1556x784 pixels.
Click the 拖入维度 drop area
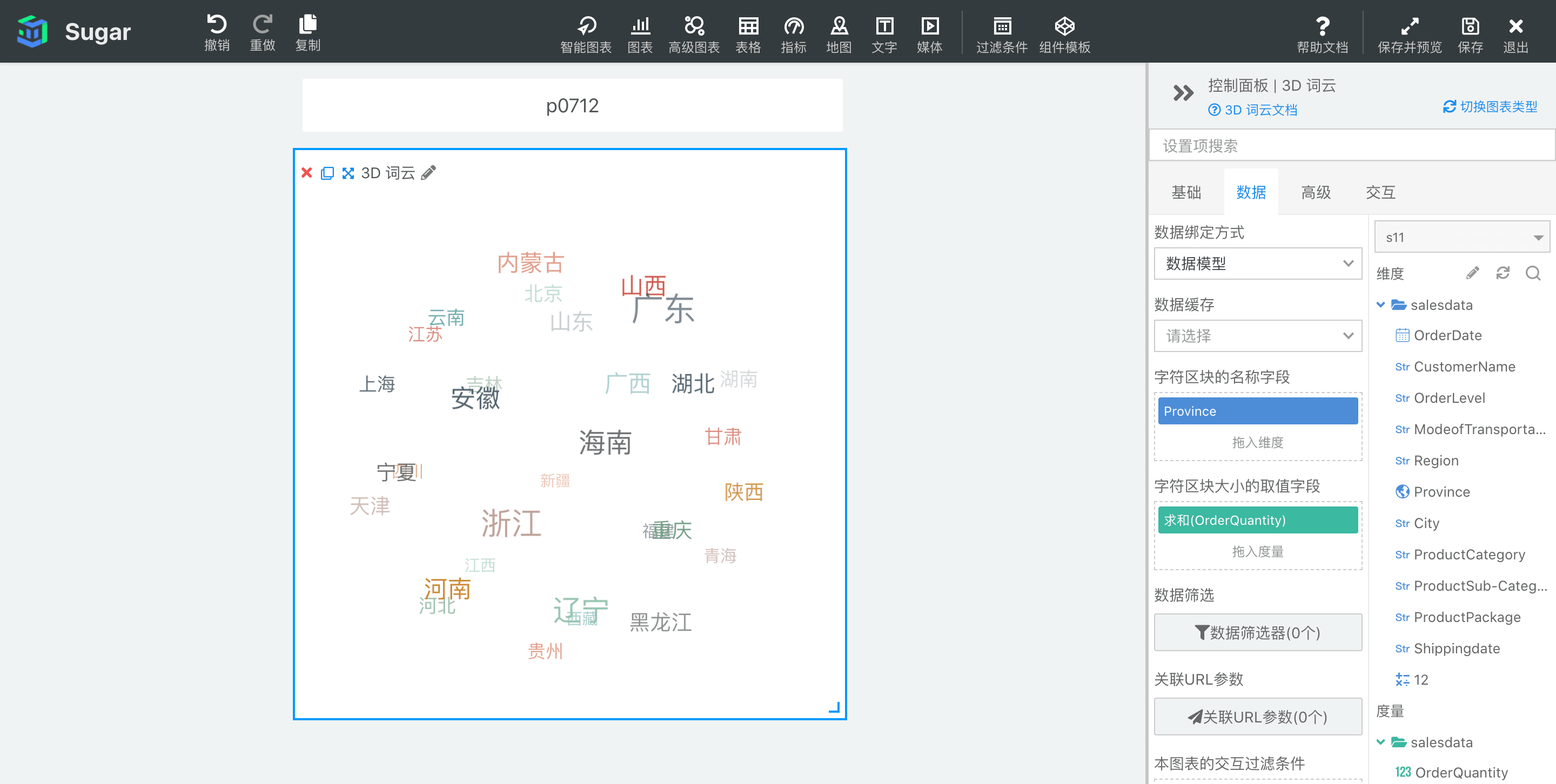pos(1258,443)
